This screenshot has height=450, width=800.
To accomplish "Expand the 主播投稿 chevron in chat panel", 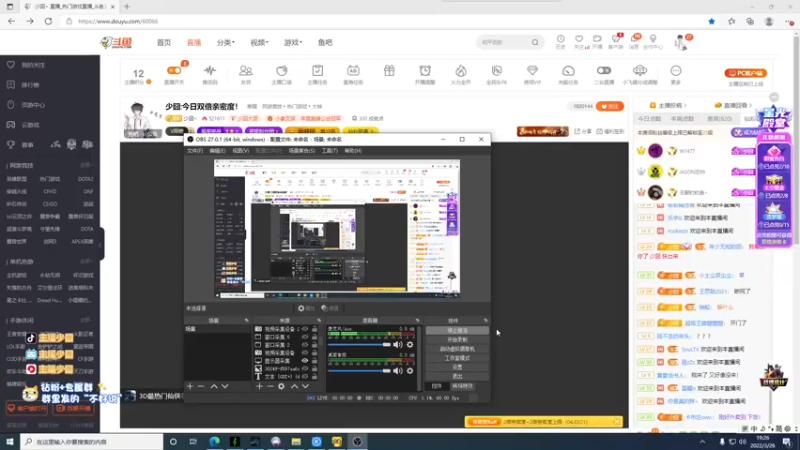I will click(685, 106).
